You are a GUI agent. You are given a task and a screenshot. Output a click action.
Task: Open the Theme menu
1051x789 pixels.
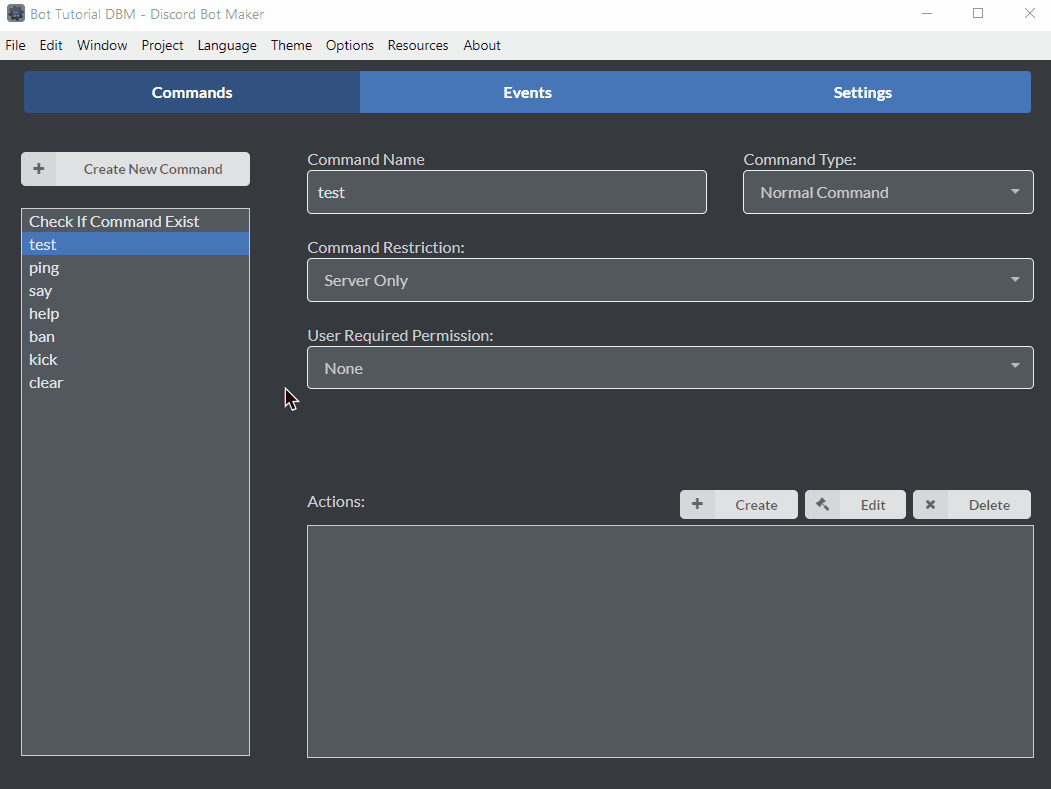pos(291,46)
